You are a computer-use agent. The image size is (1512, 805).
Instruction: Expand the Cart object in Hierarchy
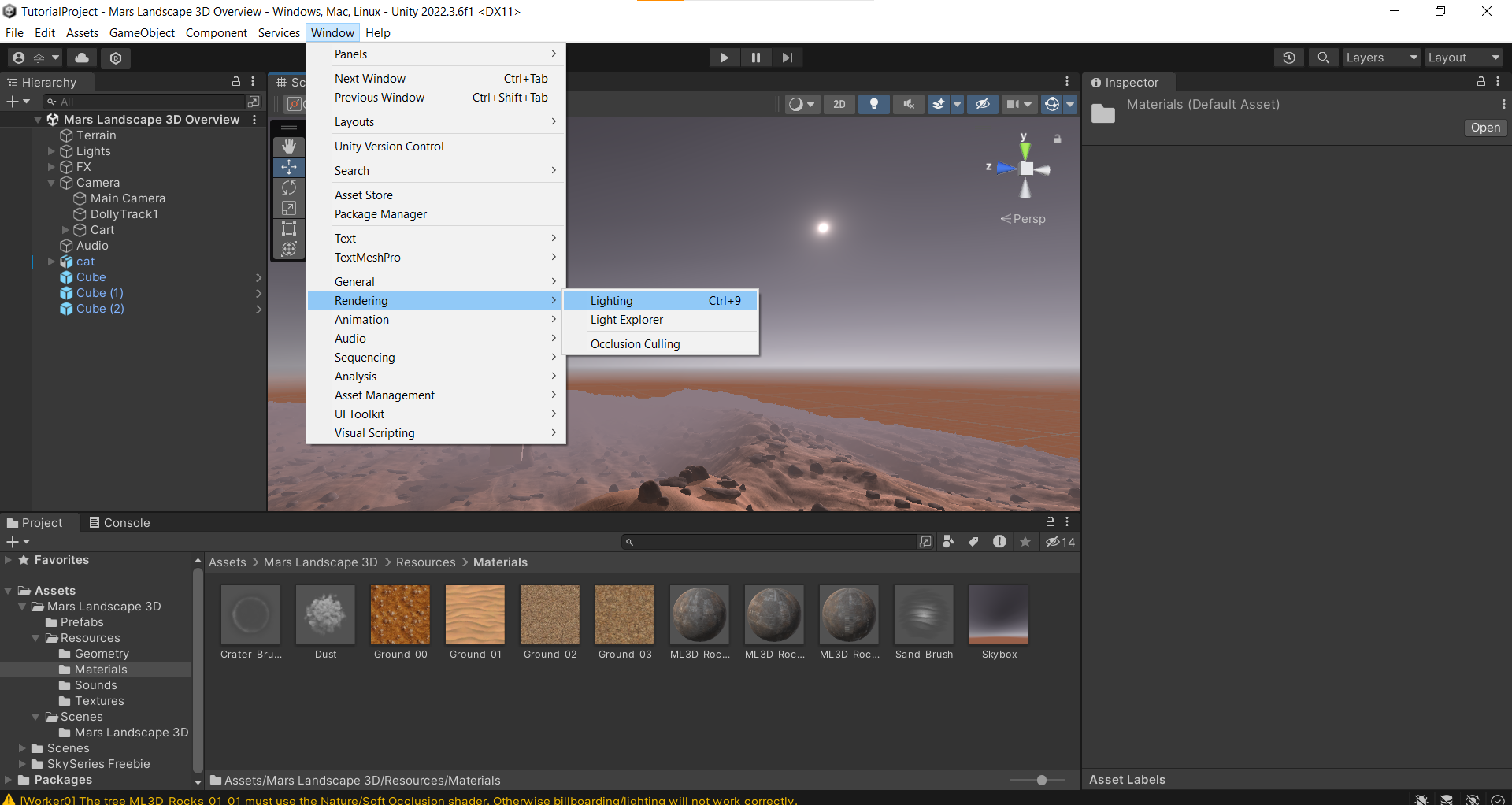click(65, 230)
